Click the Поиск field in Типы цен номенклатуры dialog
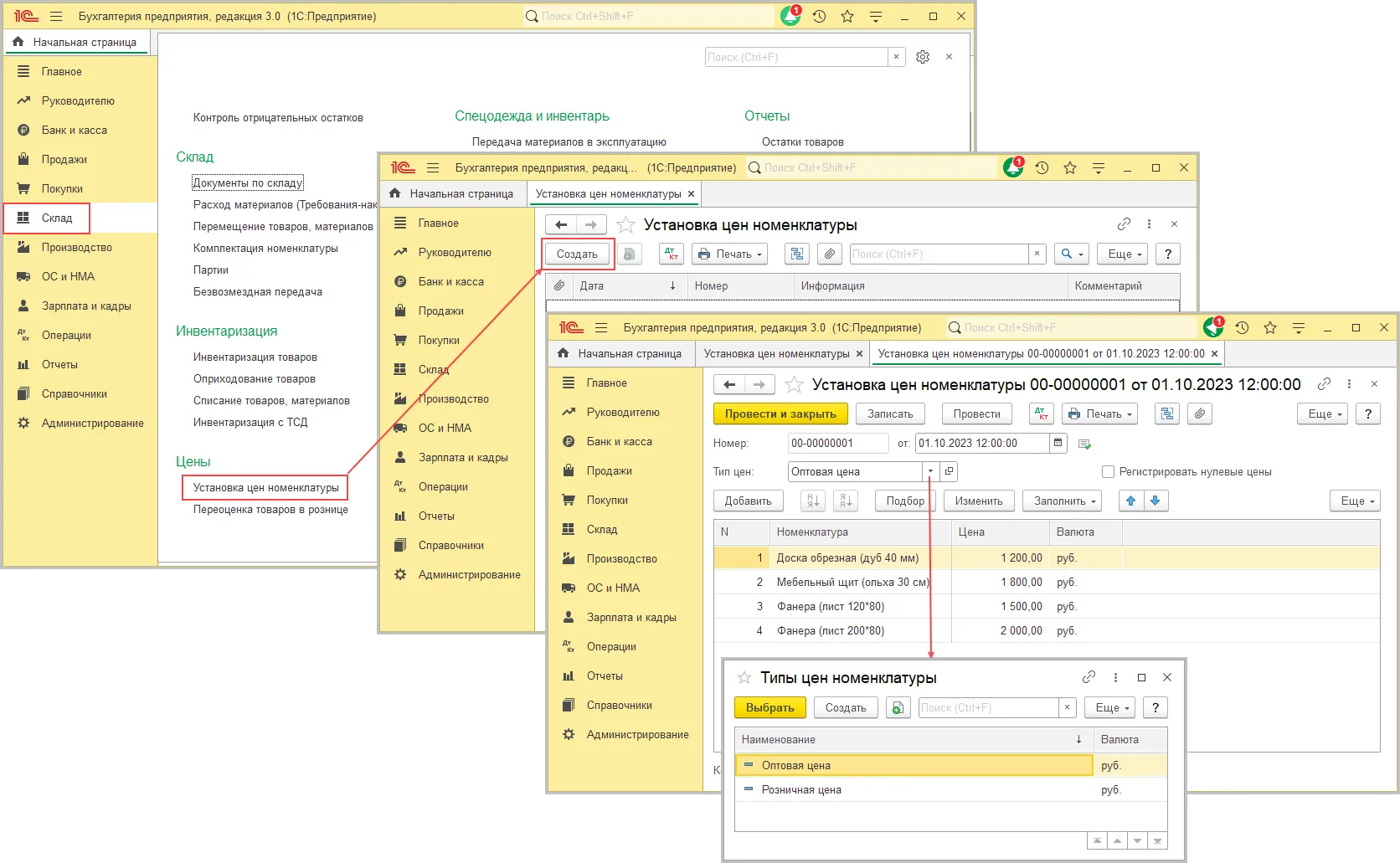Image resolution: width=1400 pixels, height=863 pixels. (989, 707)
